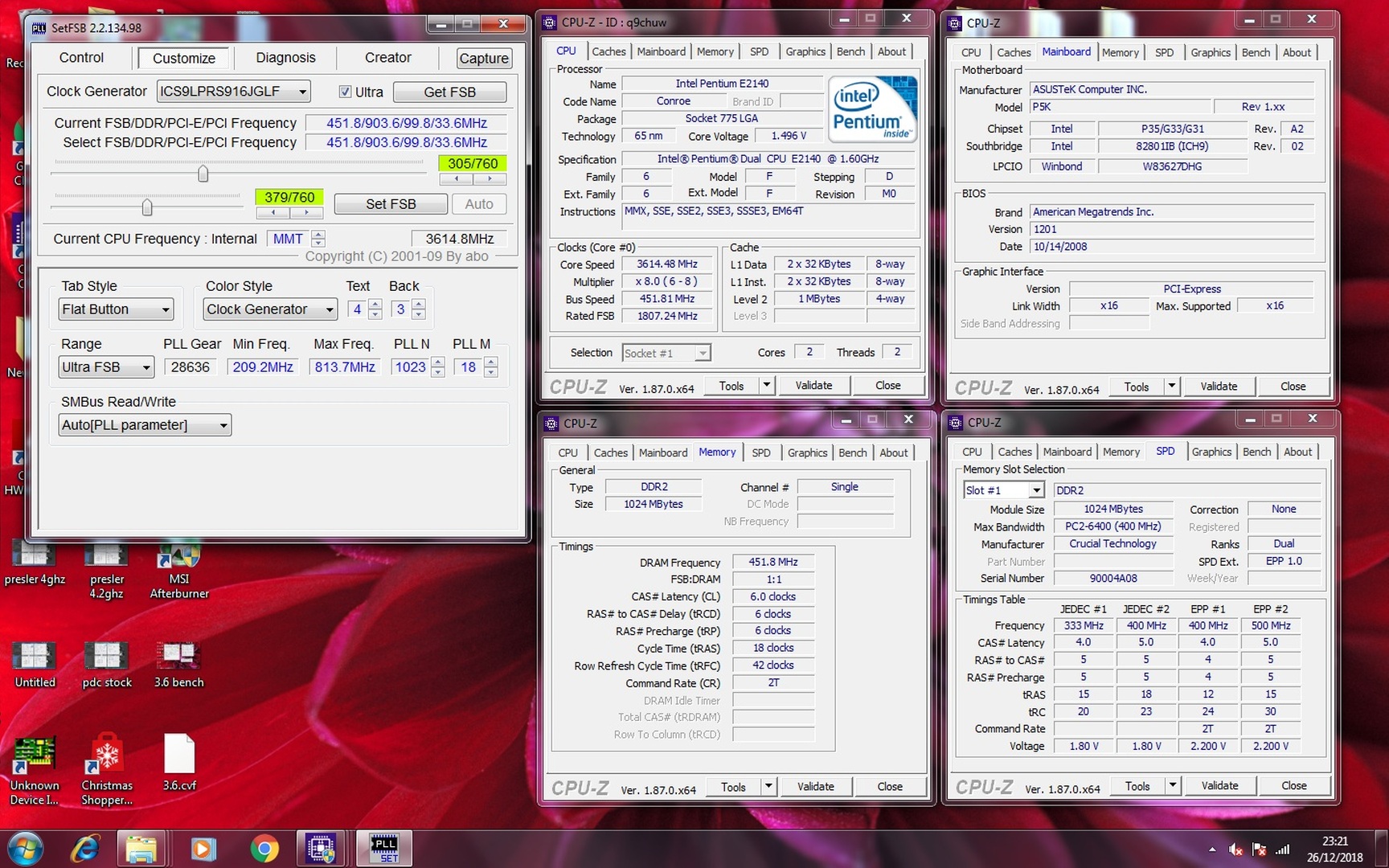The image size is (1389, 868).
Task: Show hidden system tray icons arrow
Action: [1212, 850]
